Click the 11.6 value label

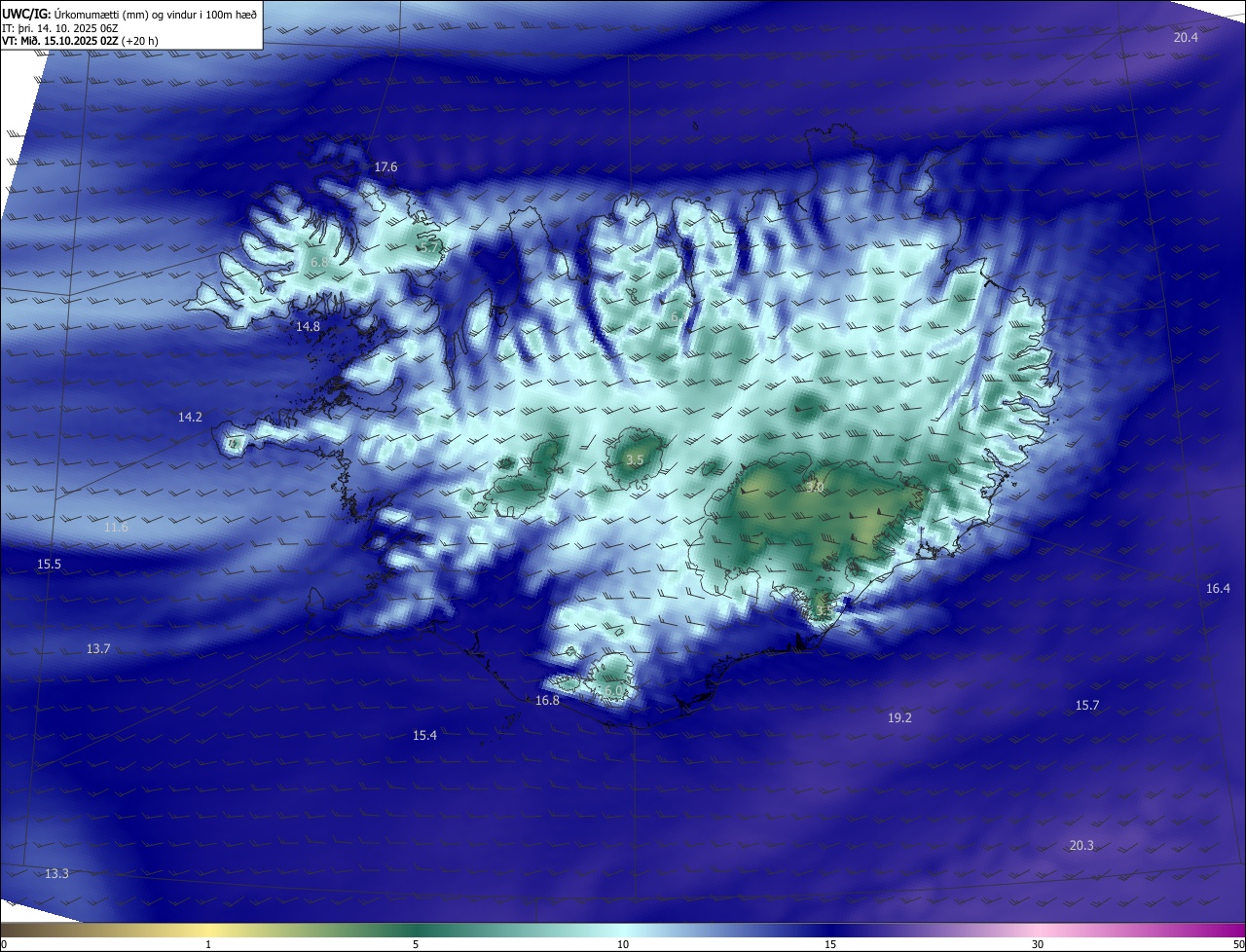pyautogui.click(x=116, y=528)
